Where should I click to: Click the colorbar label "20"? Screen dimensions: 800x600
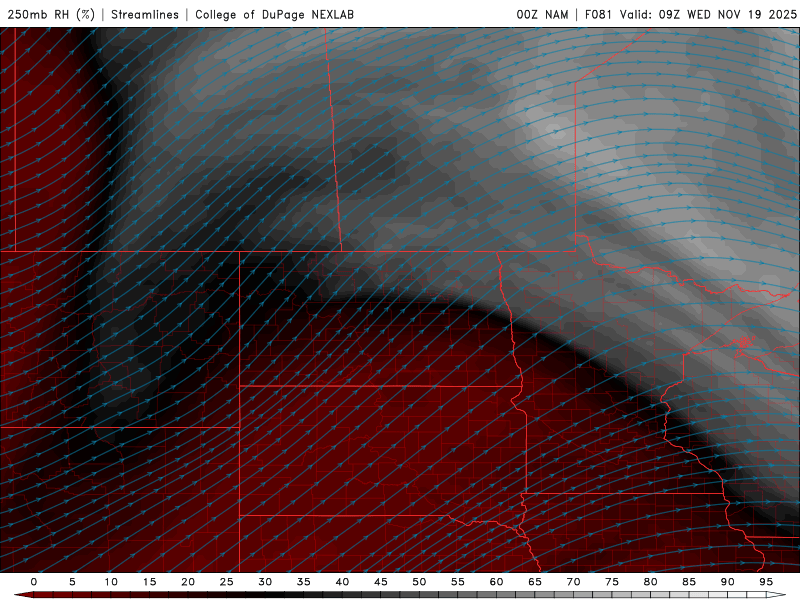point(188,582)
